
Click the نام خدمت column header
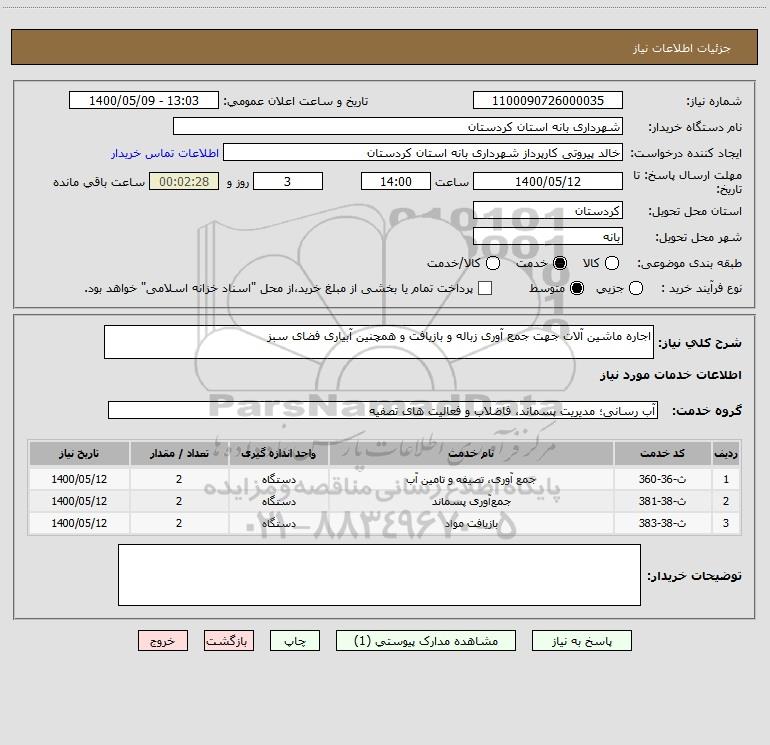471,453
